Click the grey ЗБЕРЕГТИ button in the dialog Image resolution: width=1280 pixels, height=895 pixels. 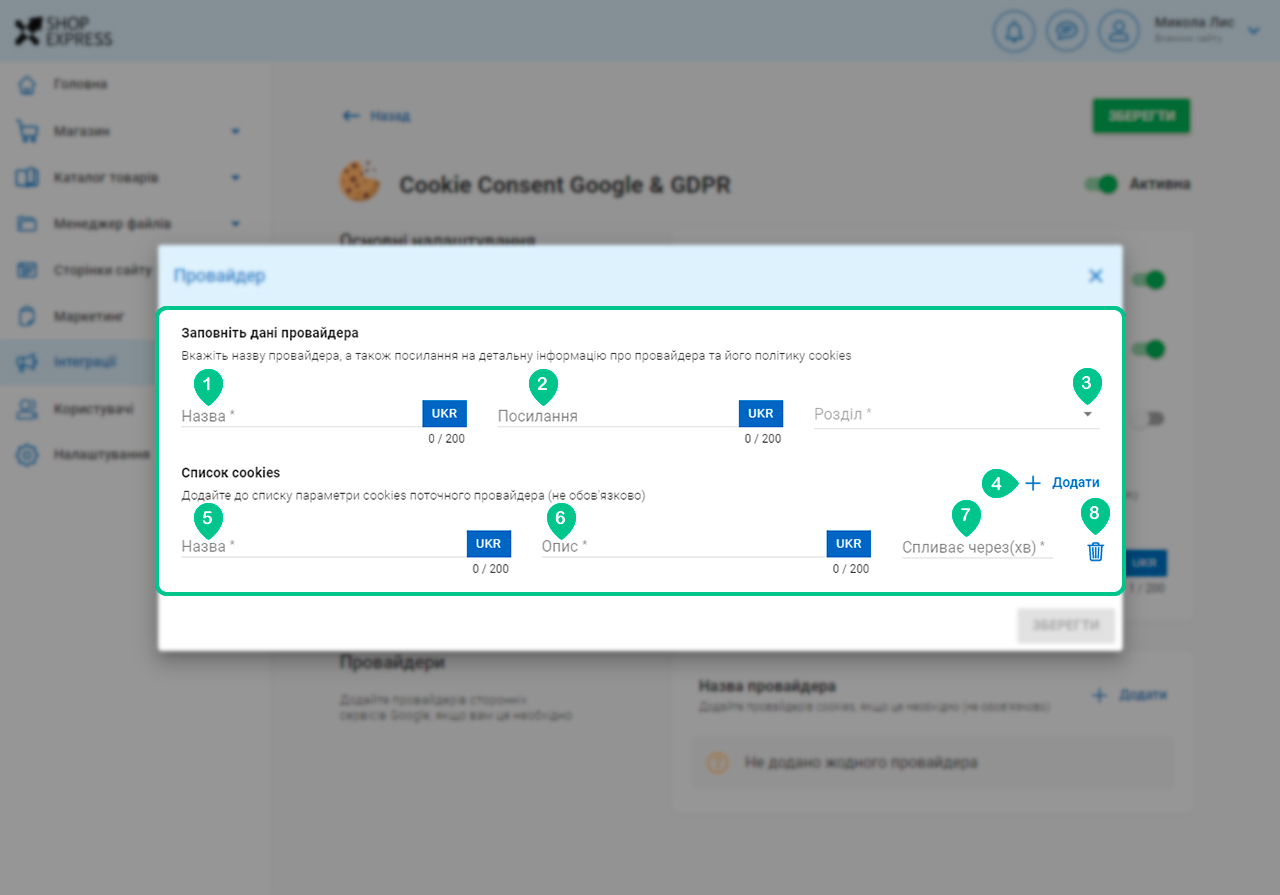pos(1065,626)
